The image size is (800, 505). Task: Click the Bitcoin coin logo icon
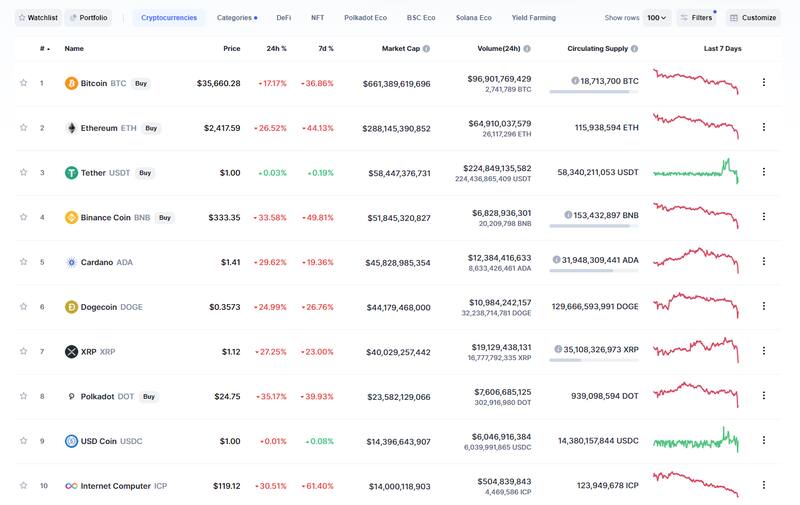pyautogui.click(x=71, y=83)
